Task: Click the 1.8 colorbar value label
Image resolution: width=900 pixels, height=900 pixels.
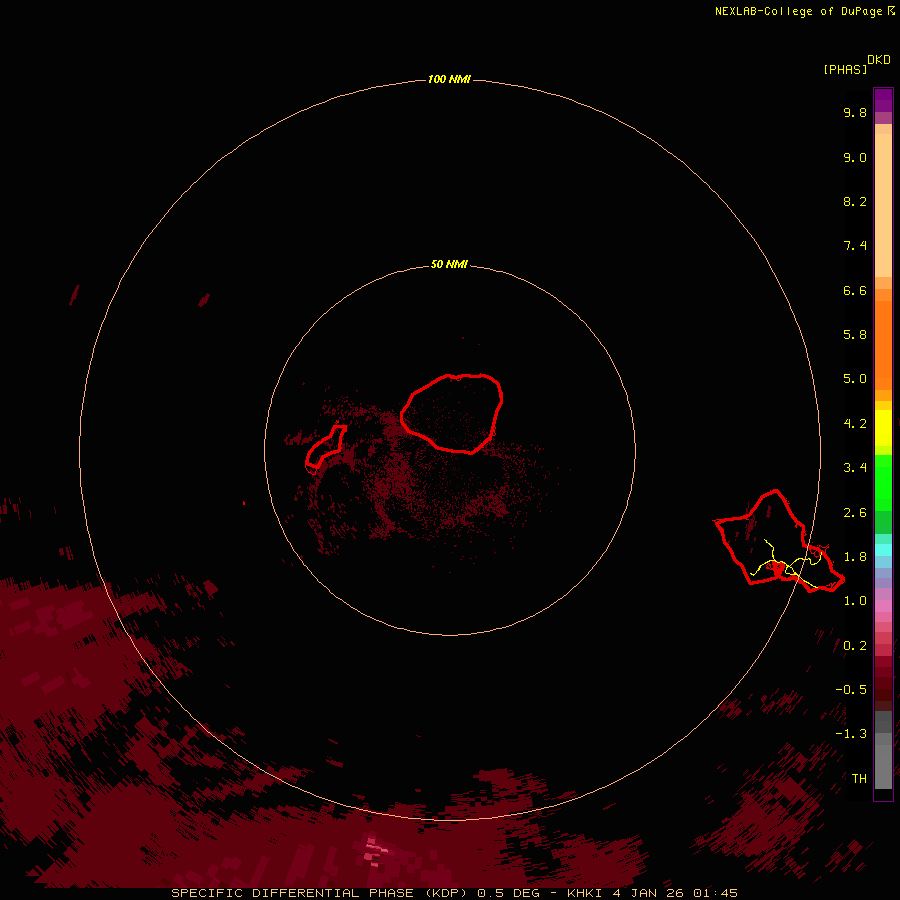Action: [855, 557]
